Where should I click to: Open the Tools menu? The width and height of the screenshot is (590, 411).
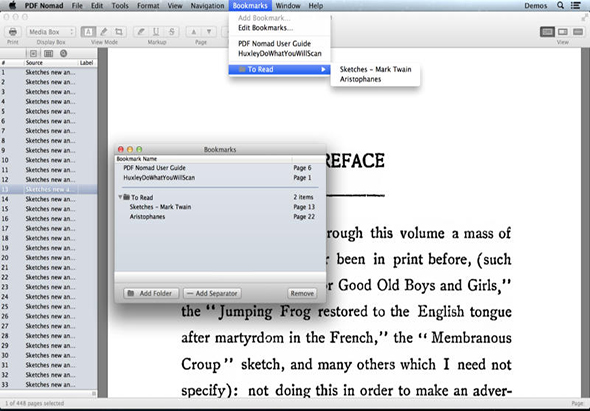(x=120, y=6)
